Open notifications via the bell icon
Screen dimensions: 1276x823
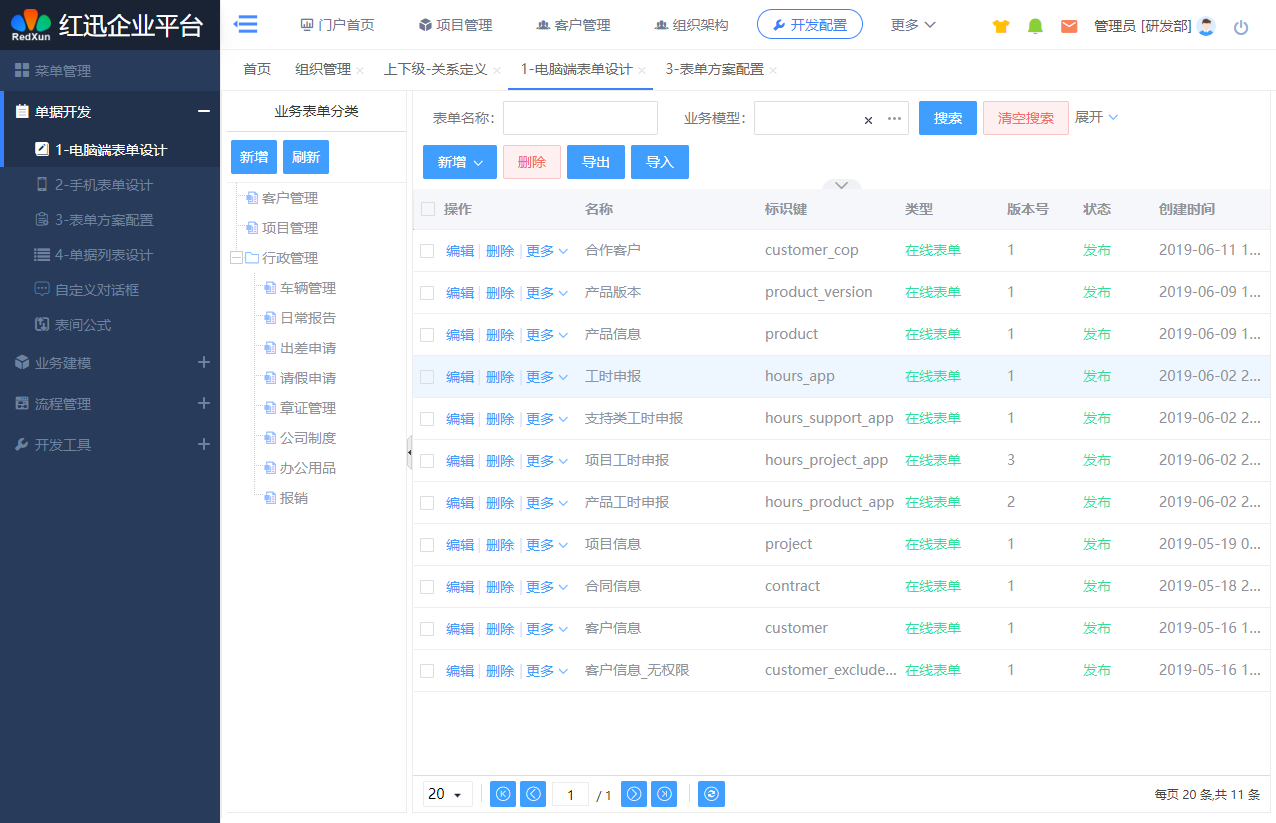[x=1035, y=26]
